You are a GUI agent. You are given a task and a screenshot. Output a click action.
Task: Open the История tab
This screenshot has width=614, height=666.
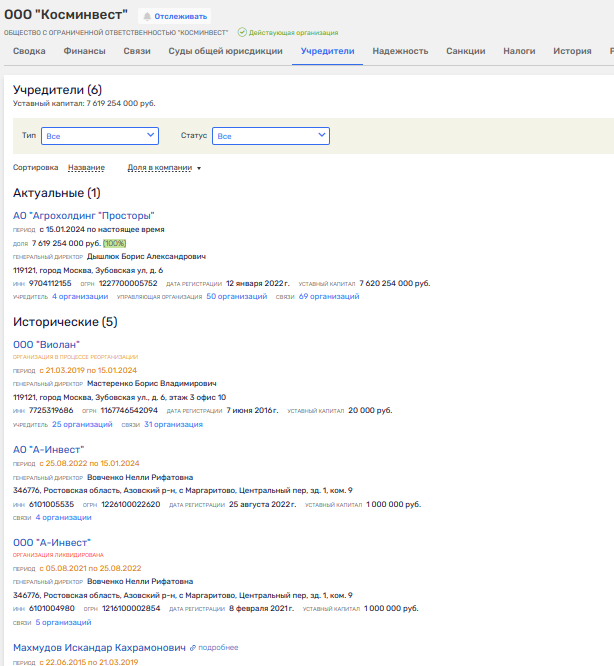click(572, 51)
